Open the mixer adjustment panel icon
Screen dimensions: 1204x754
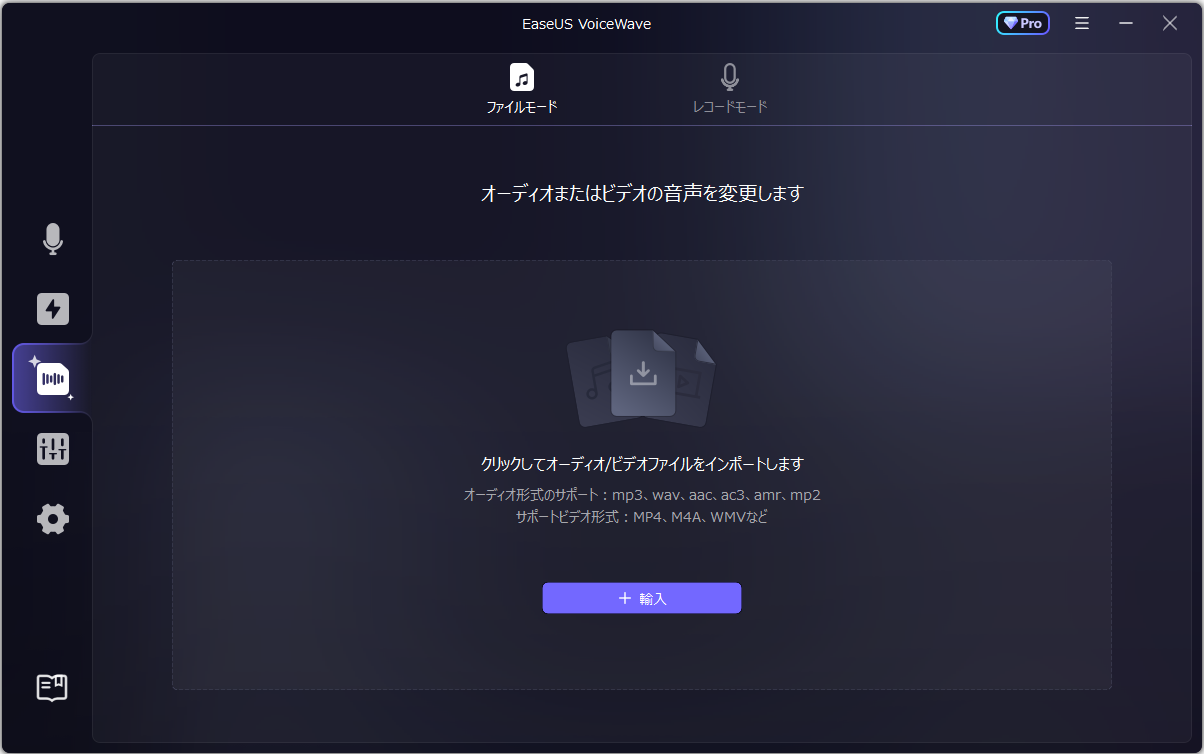tap(52, 449)
